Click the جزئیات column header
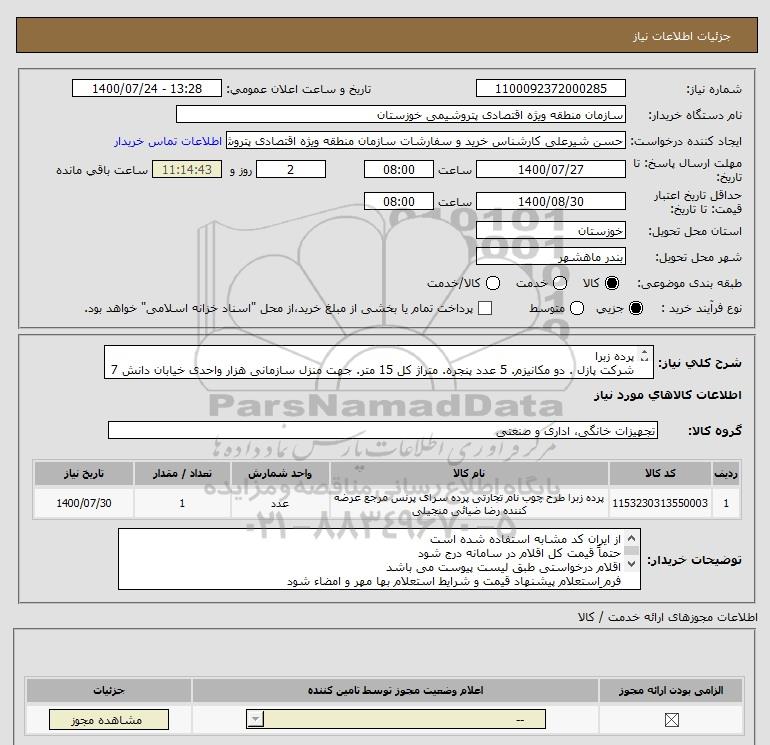 coord(109,690)
